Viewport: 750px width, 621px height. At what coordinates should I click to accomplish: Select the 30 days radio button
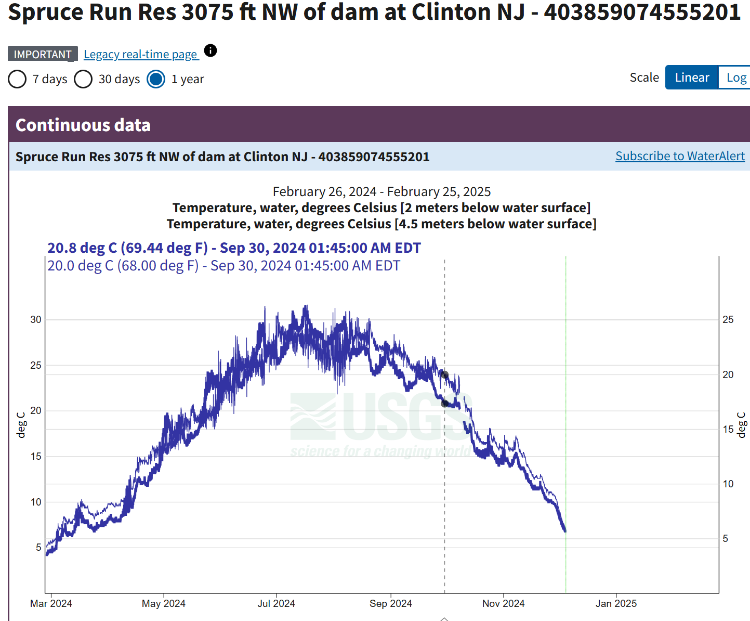pyautogui.click(x=83, y=79)
